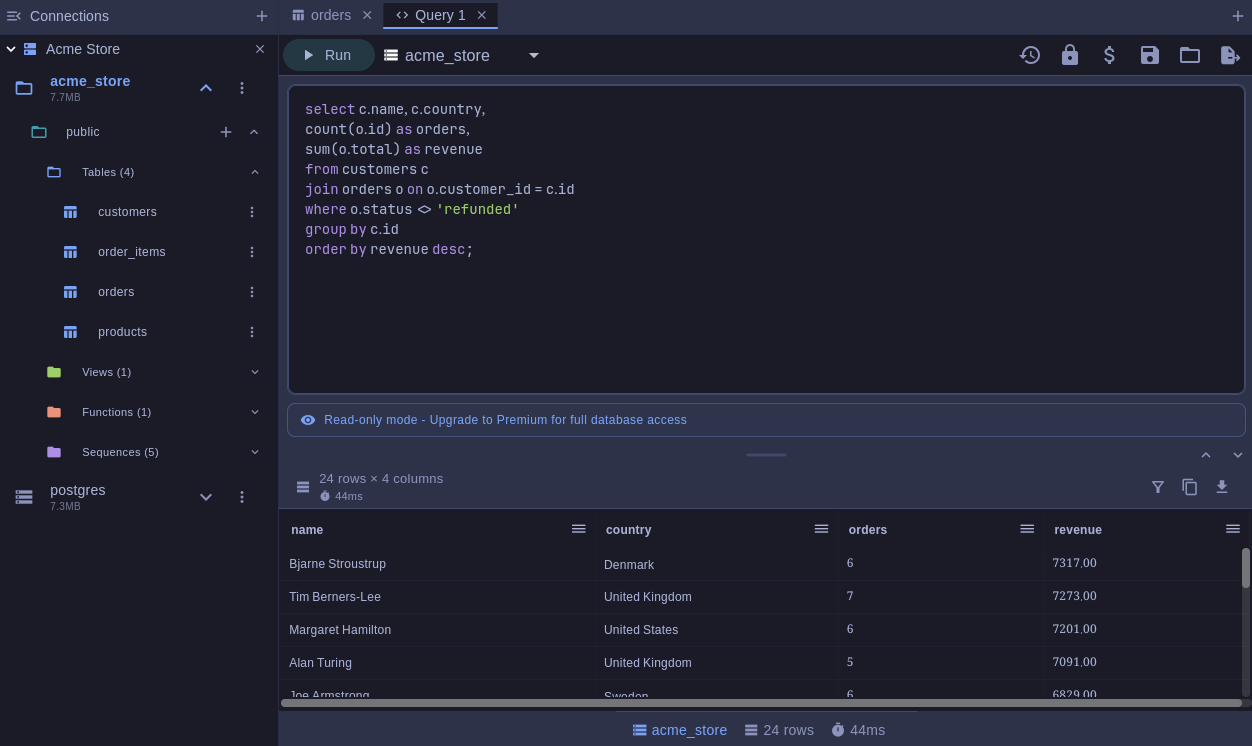This screenshot has height=746, width=1252.
Task: Click the results vertical scrollbar
Action: (x=1246, y=568)
